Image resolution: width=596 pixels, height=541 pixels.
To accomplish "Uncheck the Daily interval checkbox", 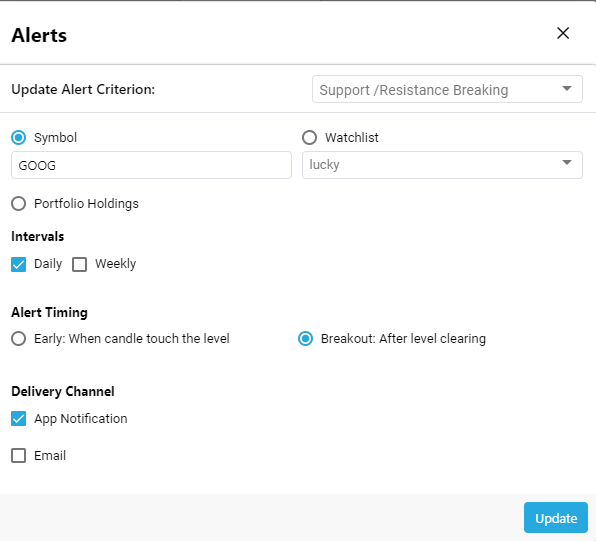I will pyautogui.click(x=19, y=264).
